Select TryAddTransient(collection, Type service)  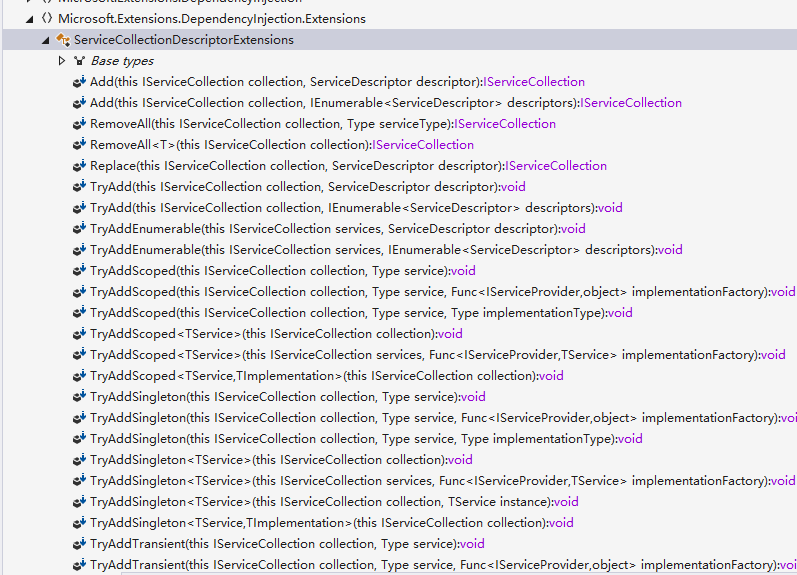[x=287, y=544]
